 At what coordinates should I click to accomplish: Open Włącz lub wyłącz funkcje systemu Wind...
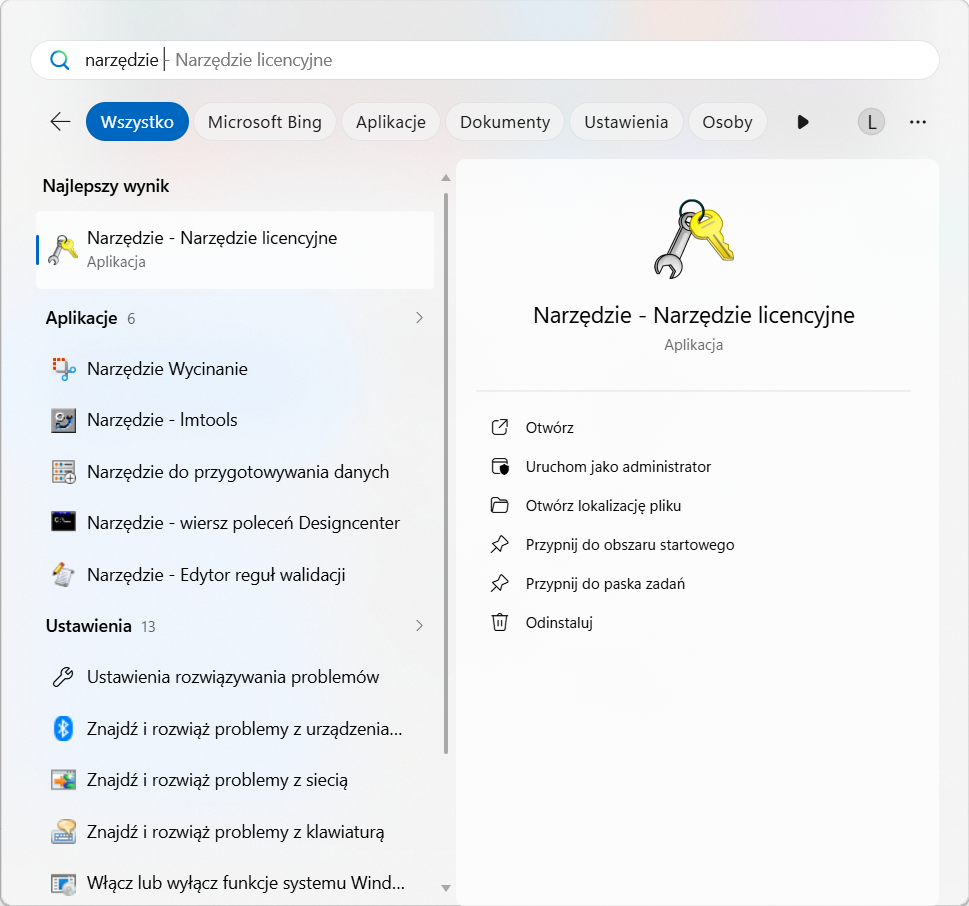235,883
